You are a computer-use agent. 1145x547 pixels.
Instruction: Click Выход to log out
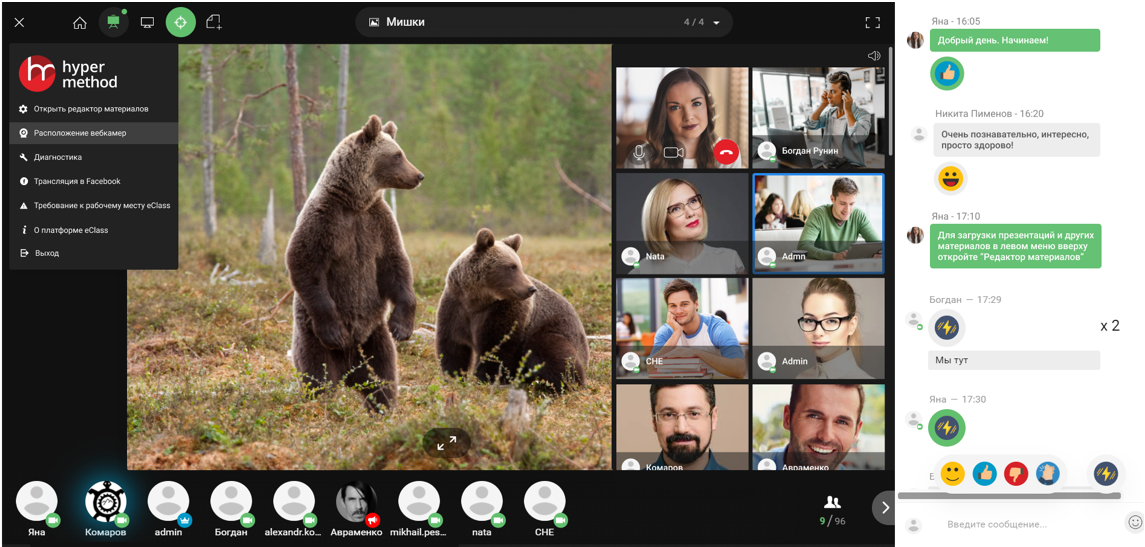(93, 253)
